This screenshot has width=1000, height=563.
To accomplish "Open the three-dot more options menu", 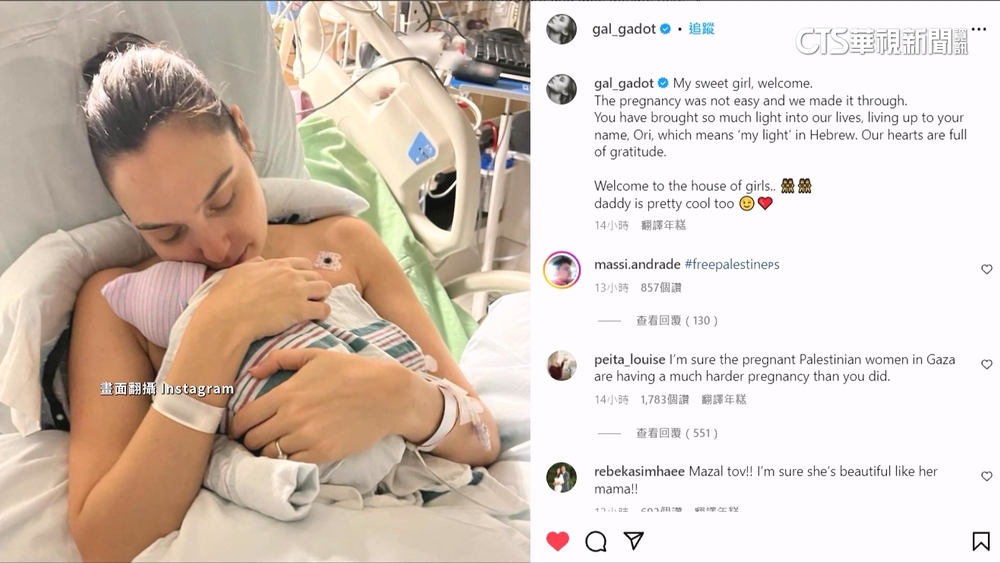I will tap(979, 29).
